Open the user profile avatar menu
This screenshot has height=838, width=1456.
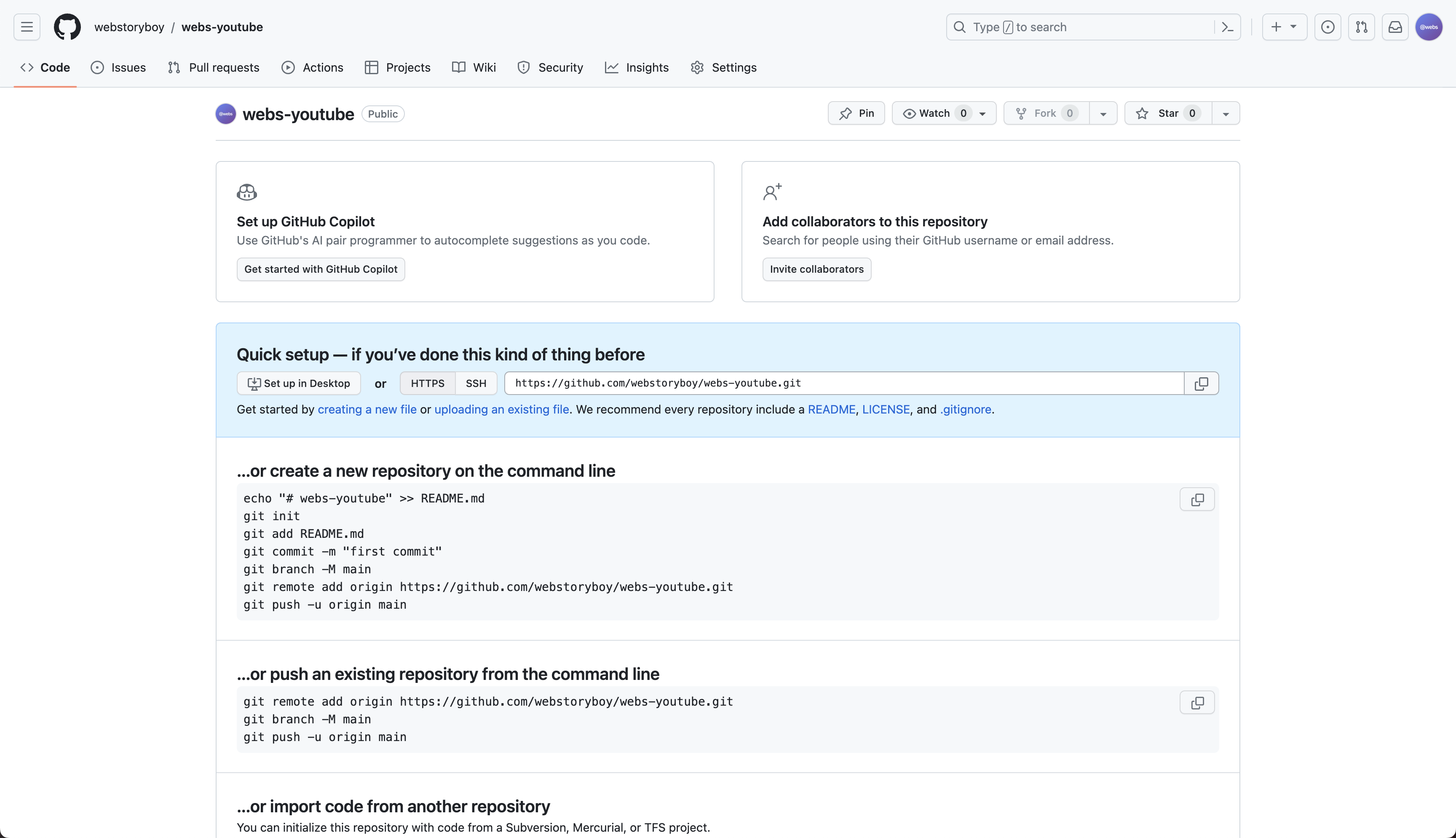pyautogui.click(x=1429, y=27)
